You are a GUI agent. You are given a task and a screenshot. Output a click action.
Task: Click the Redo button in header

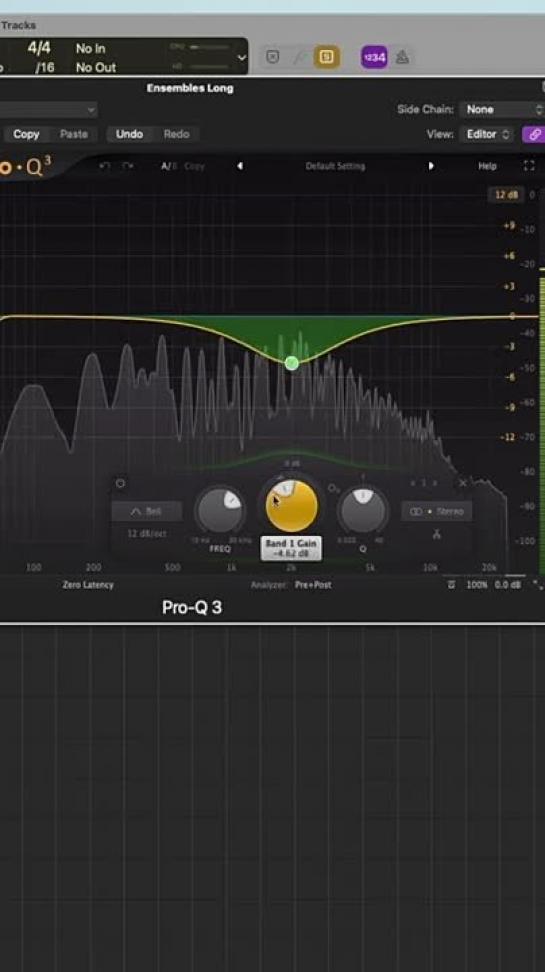[x=177, y=134]
